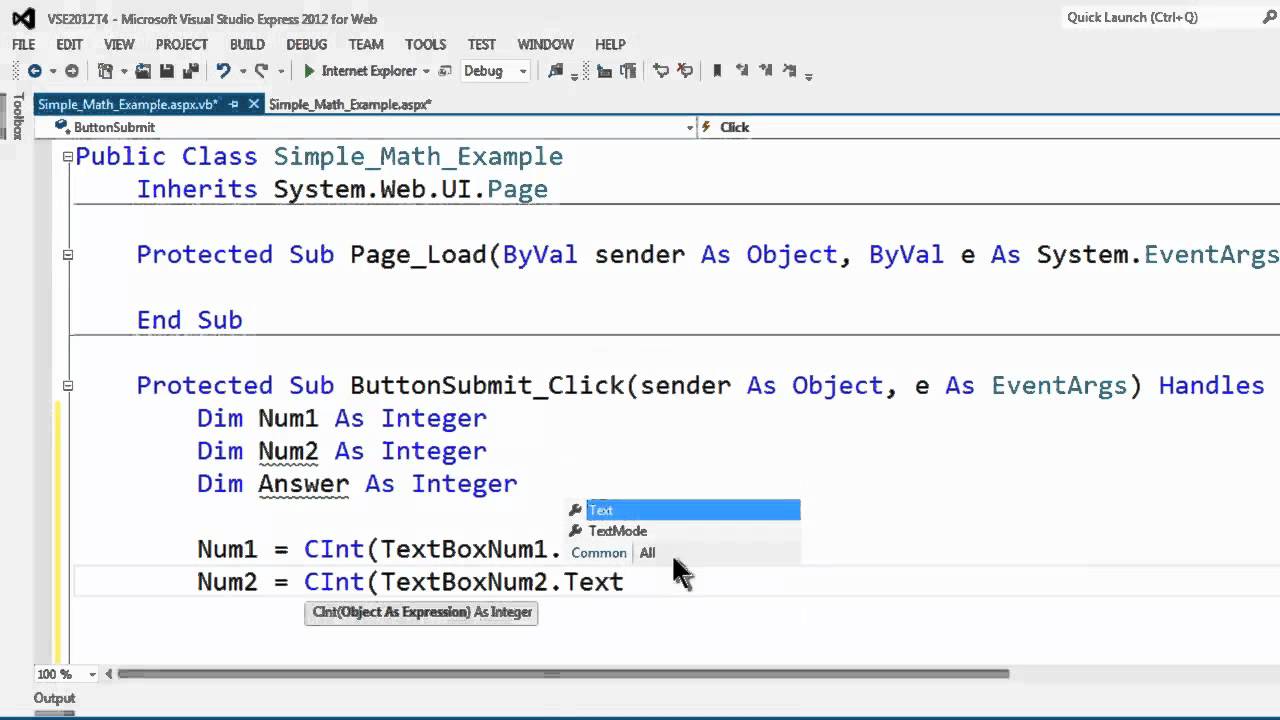The width and height of the screenshot is (1280, 720).
Task: Click the Internet Explorer run target label
Action: tap(369, 71)
